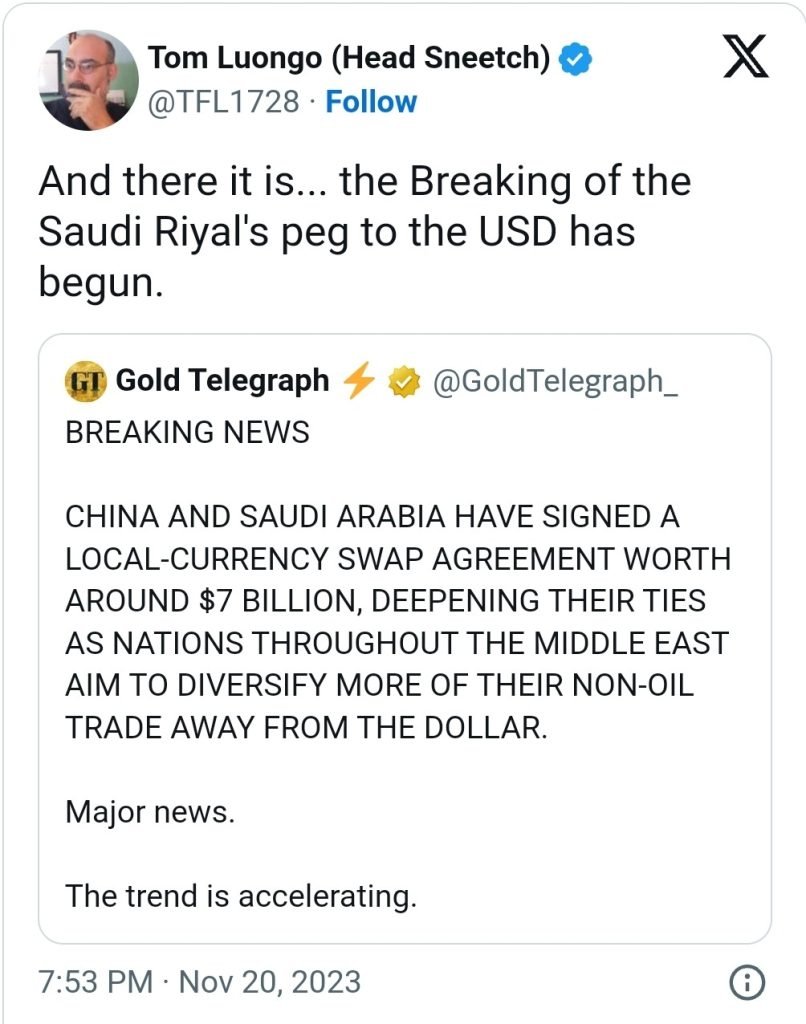The image size is (806, 1024).
Task: Click the Tom Luongo (Head Sneetch) name
Action: 349,59
